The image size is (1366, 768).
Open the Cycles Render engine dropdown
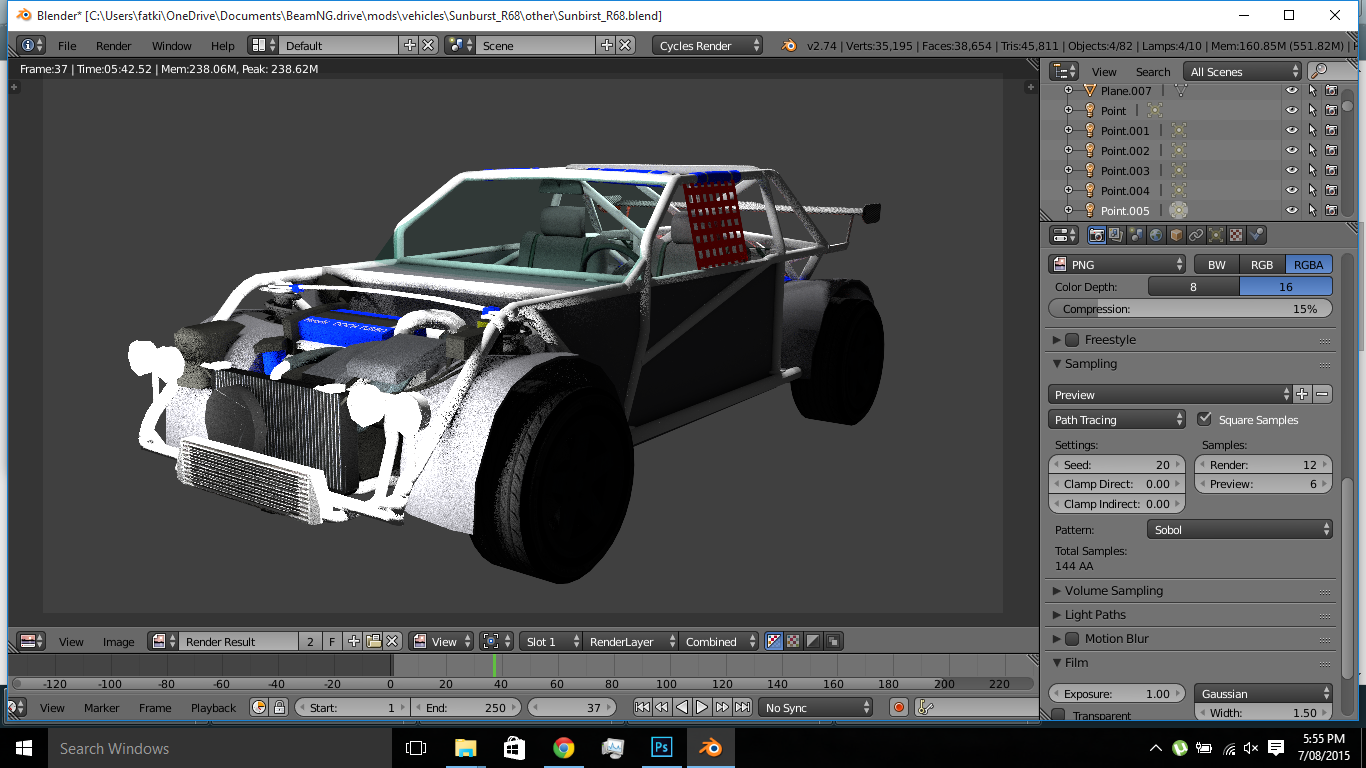(707, 45)
